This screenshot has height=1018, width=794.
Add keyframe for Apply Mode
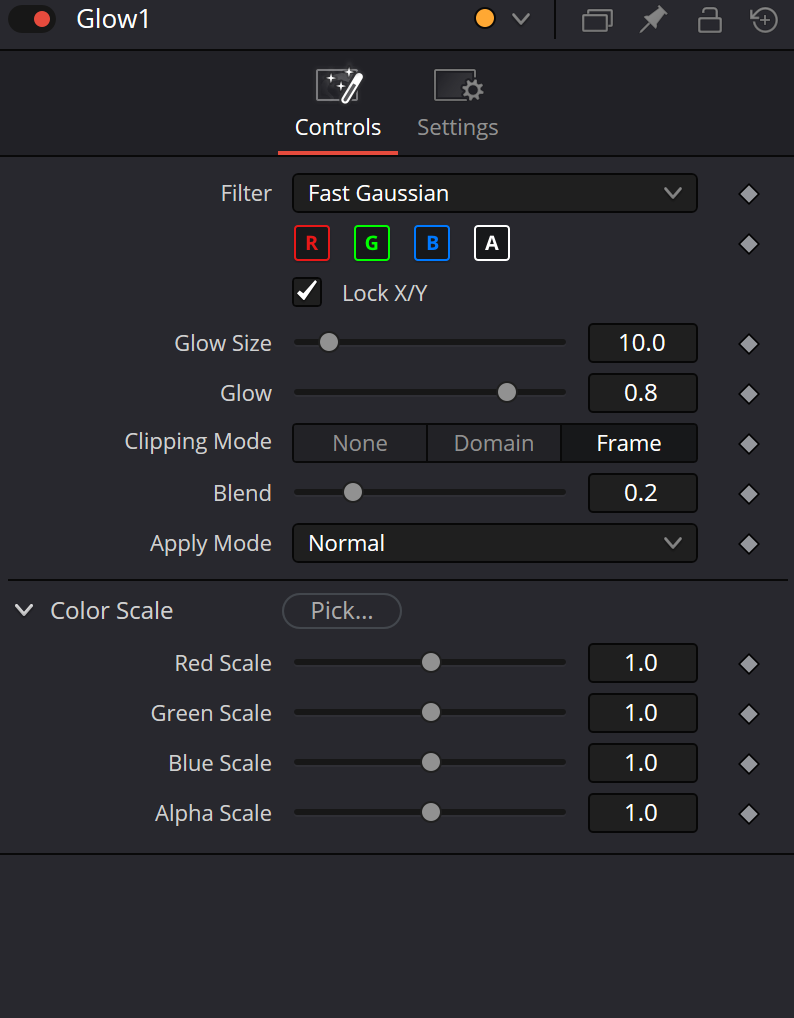(749, 544)
